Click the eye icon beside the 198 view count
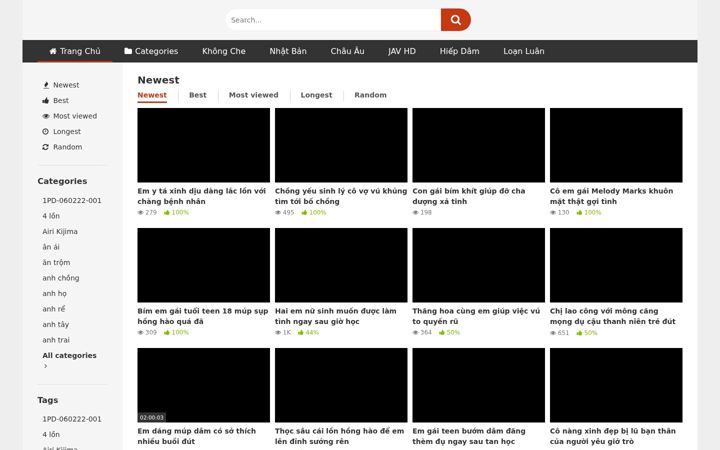Viewport: 720px width, 450px height. pyautogui.click(x=416, y=213)
